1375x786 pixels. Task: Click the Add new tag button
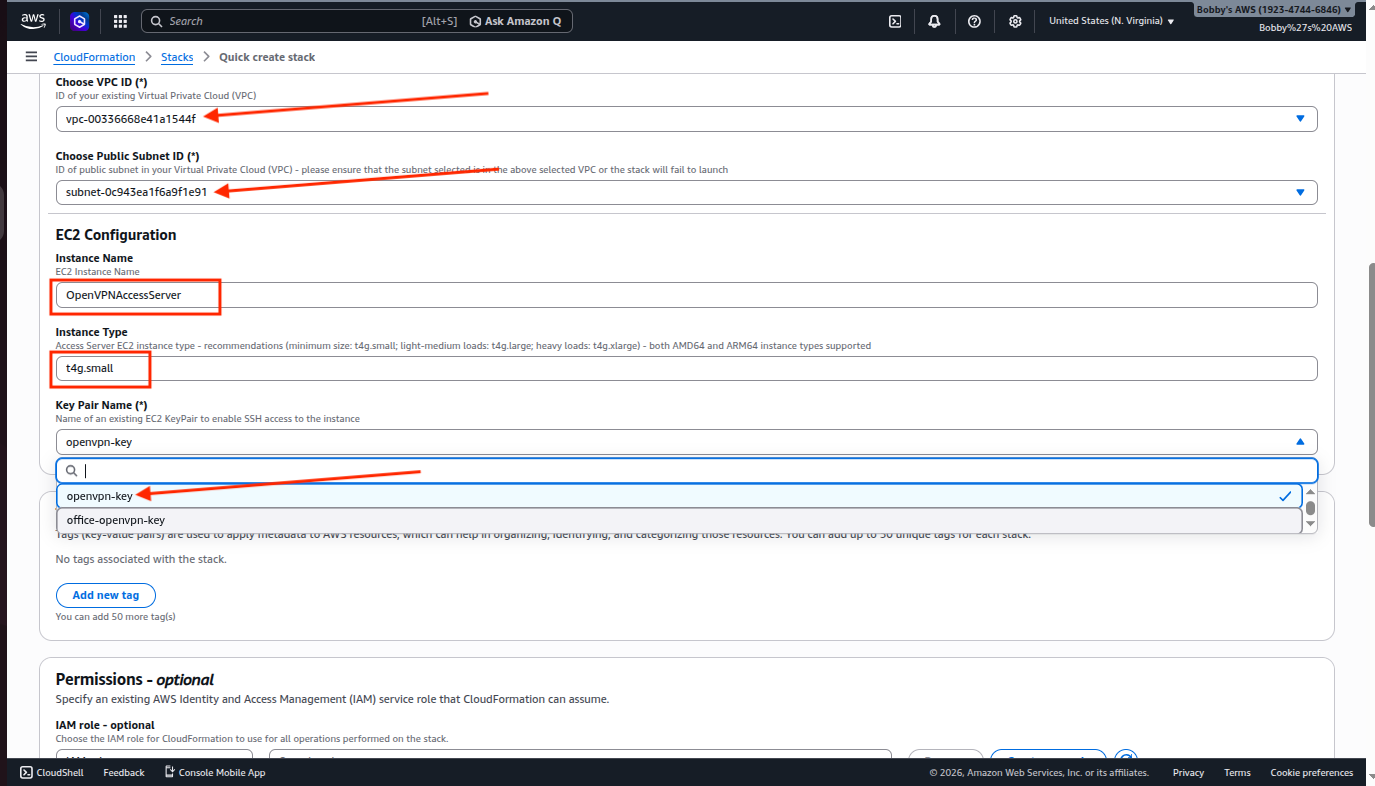[x=105, y=595]
